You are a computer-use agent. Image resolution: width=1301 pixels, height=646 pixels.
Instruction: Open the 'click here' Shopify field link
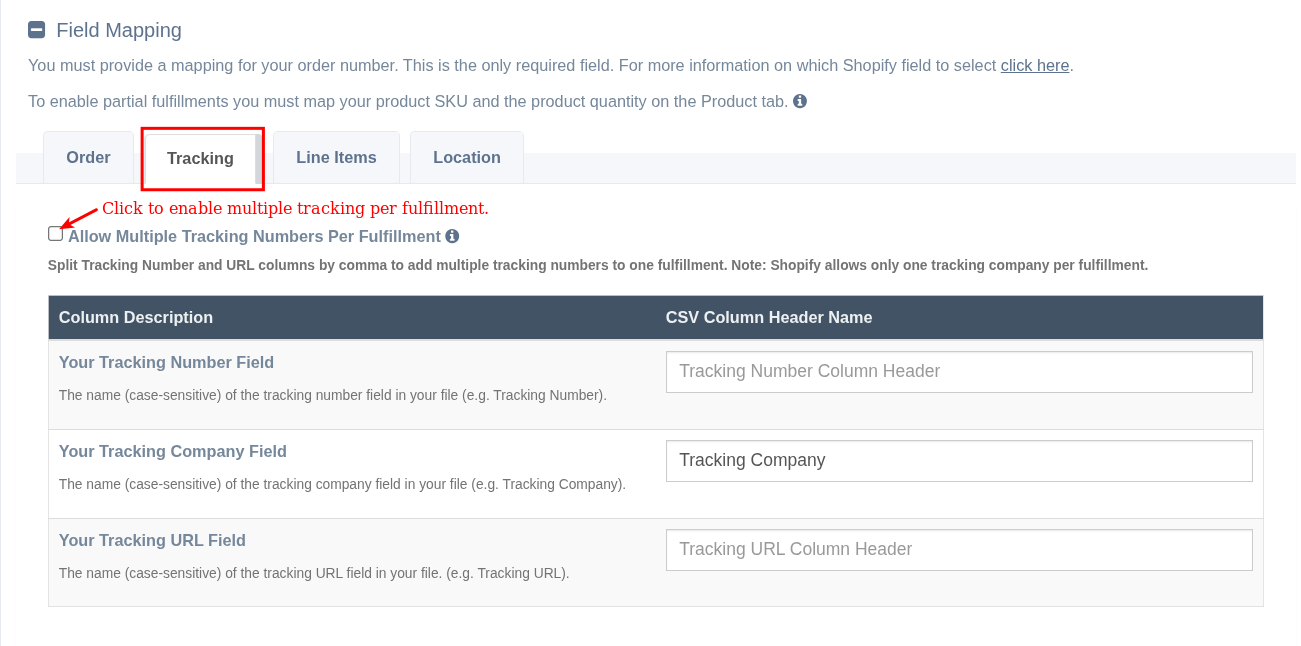click(x=1035, y=65)
